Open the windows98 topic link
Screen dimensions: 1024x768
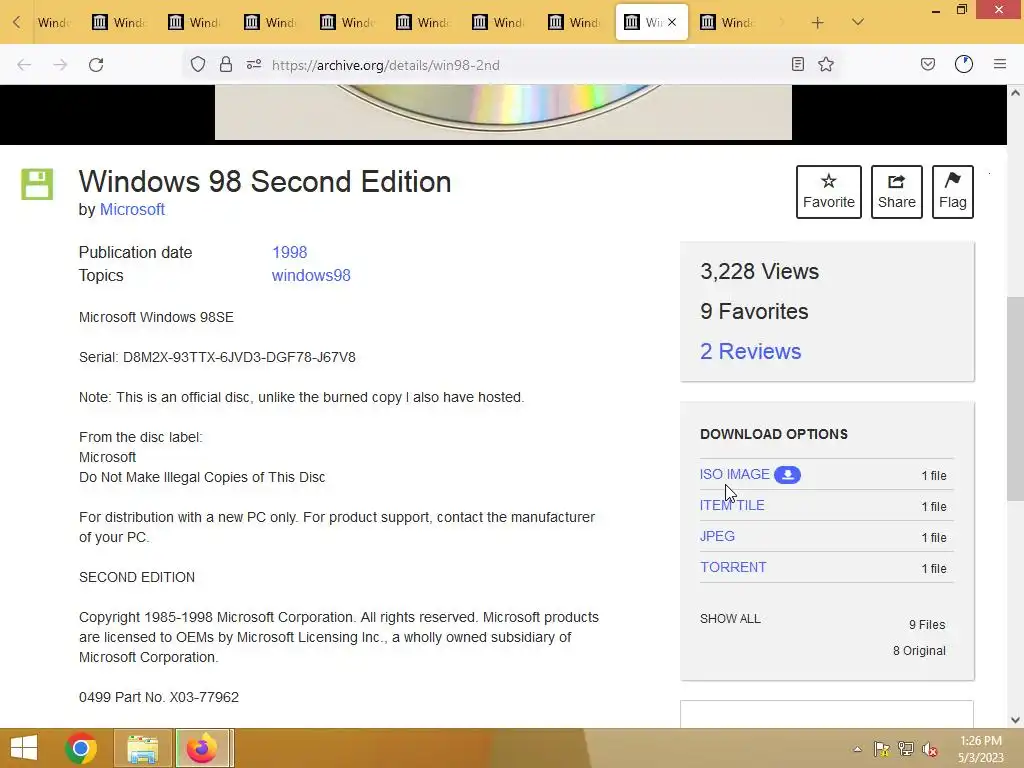[x=311, y=275]
